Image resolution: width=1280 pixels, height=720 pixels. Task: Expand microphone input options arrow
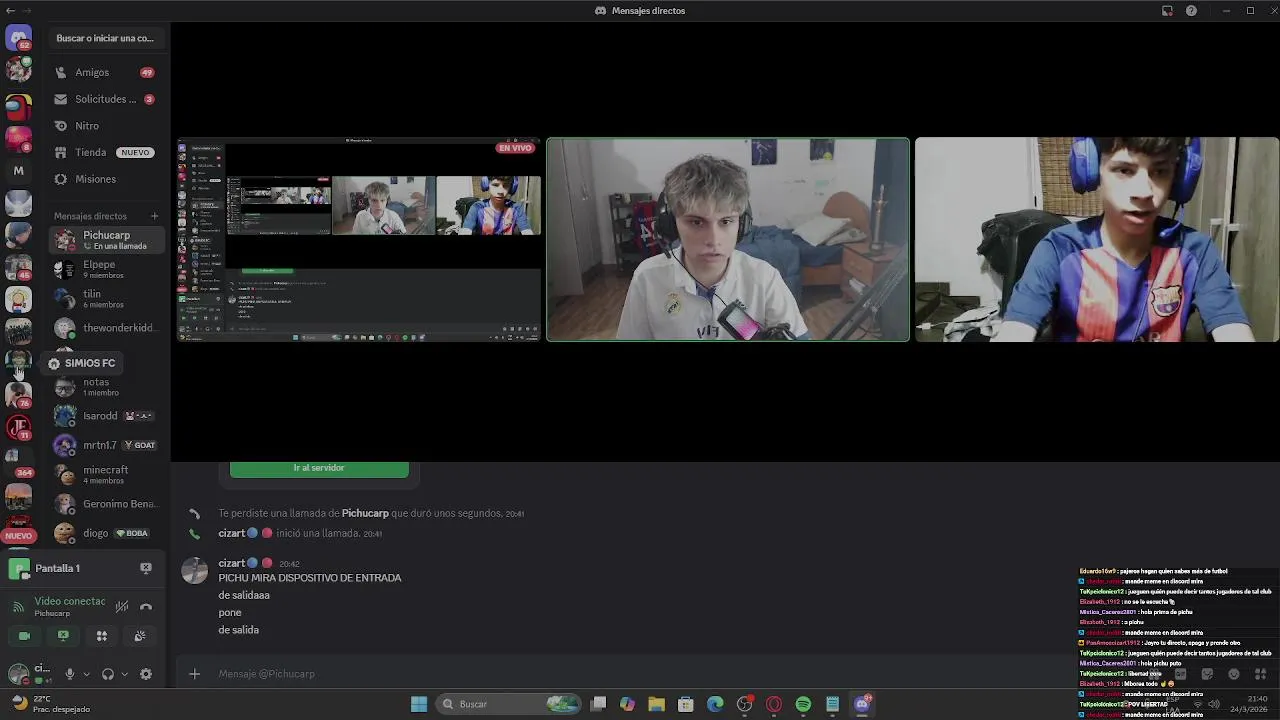86,674
